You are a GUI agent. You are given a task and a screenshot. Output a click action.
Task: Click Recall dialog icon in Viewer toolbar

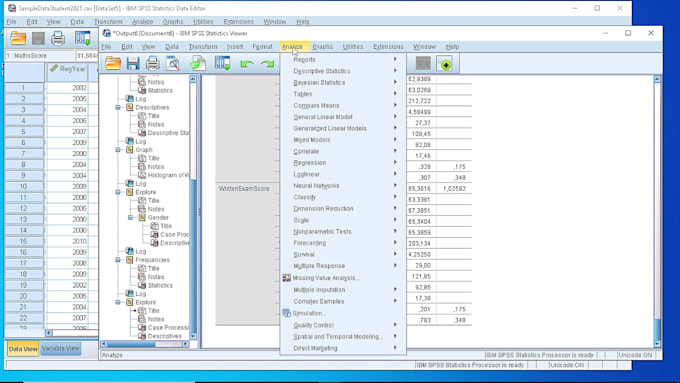[222, 64]
